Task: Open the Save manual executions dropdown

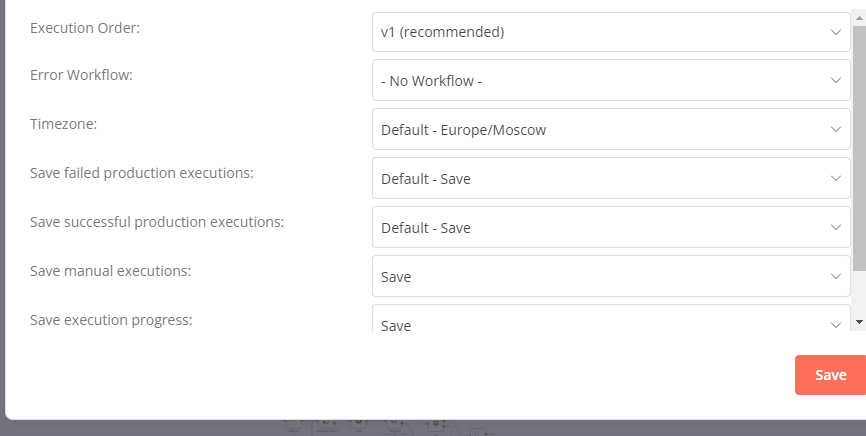Action: 611,276
